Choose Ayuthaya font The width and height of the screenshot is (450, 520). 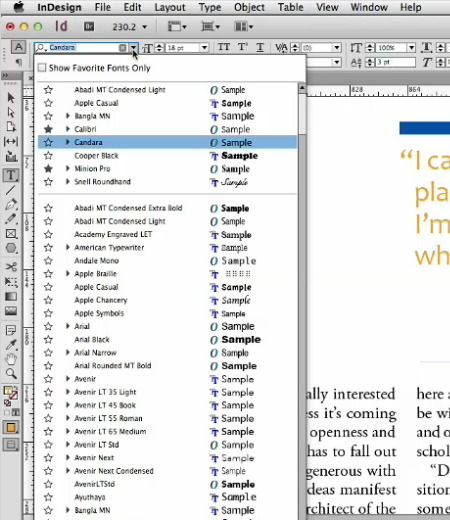coord(167,497)
